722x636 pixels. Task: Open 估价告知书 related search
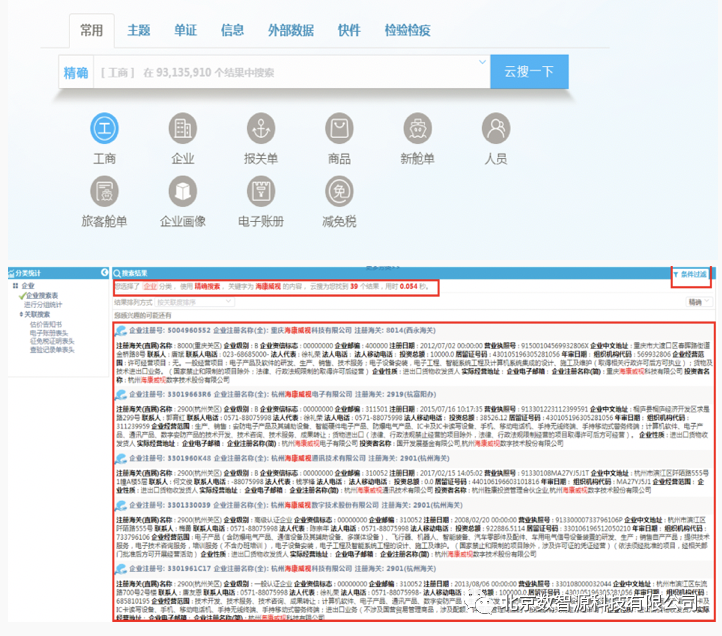point(46,325)
